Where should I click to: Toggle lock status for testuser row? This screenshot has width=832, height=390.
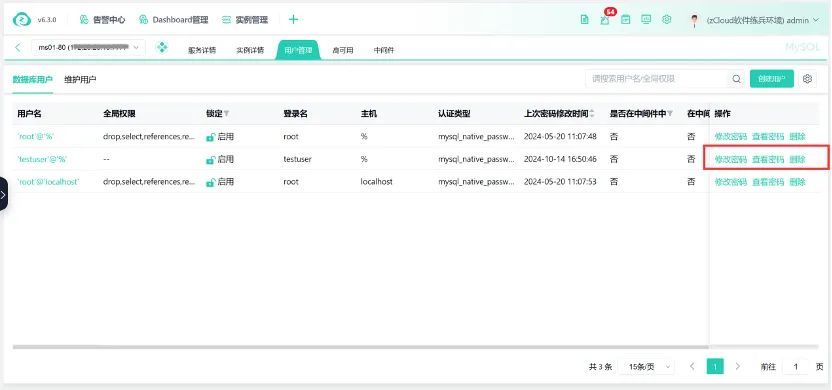[x=210, y=160]
